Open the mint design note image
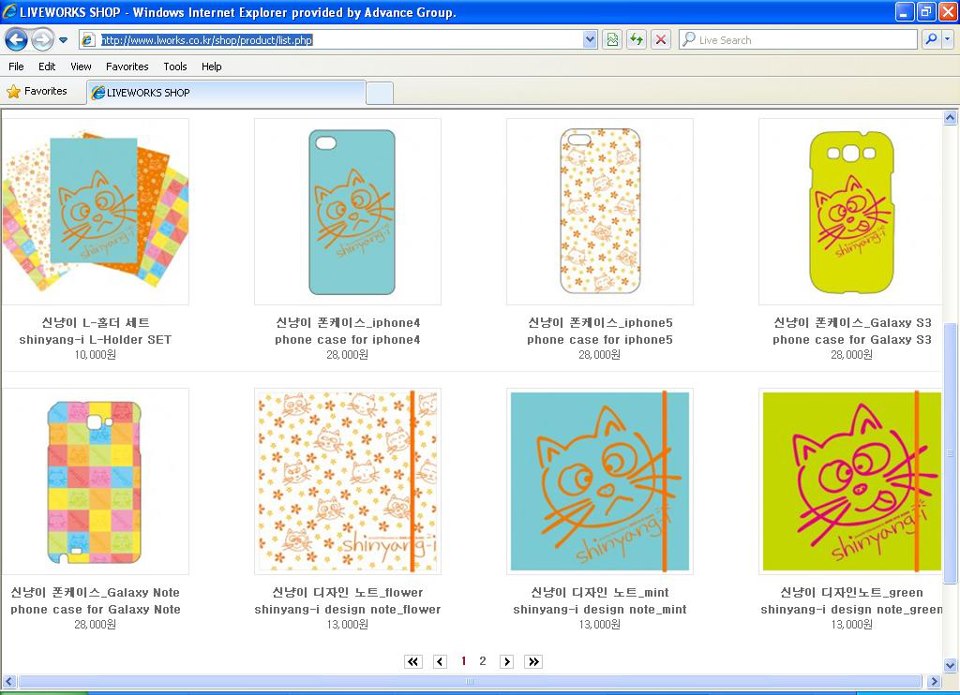This screenshot has height=695, width=960. [600, 481]
